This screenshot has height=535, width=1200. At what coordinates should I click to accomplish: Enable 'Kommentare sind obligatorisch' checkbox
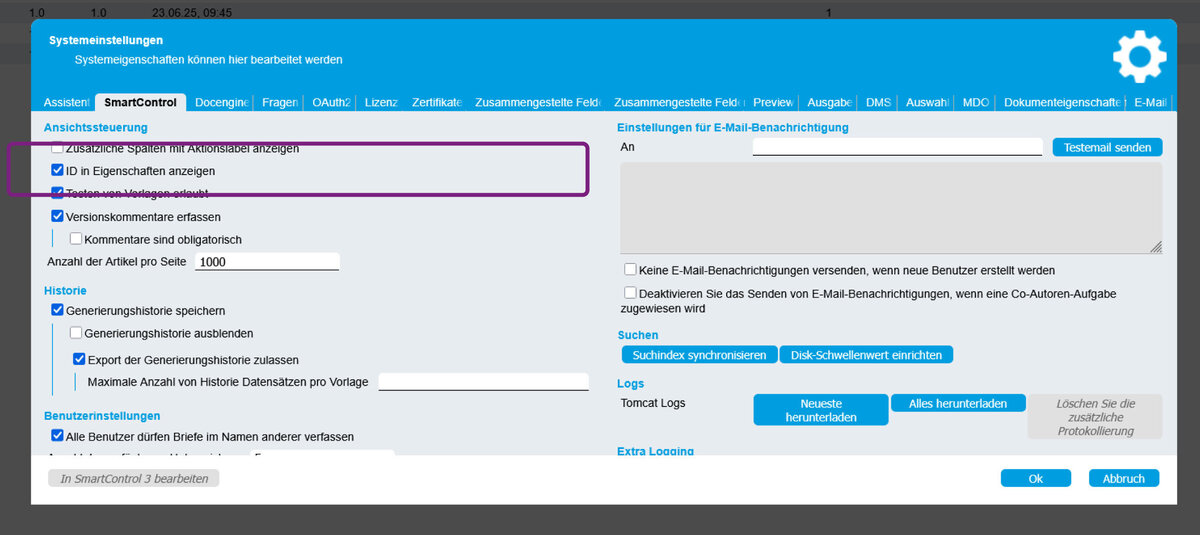76,239
